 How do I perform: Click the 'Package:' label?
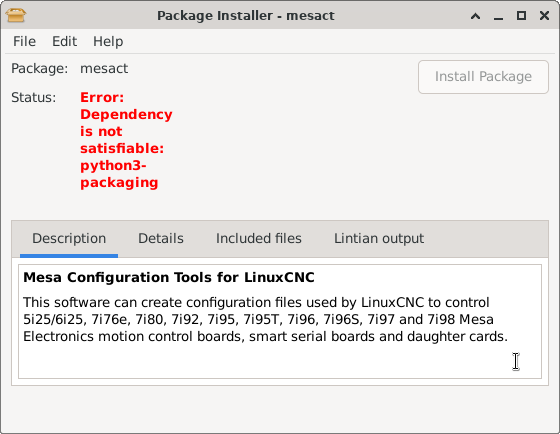click(39, 68)
